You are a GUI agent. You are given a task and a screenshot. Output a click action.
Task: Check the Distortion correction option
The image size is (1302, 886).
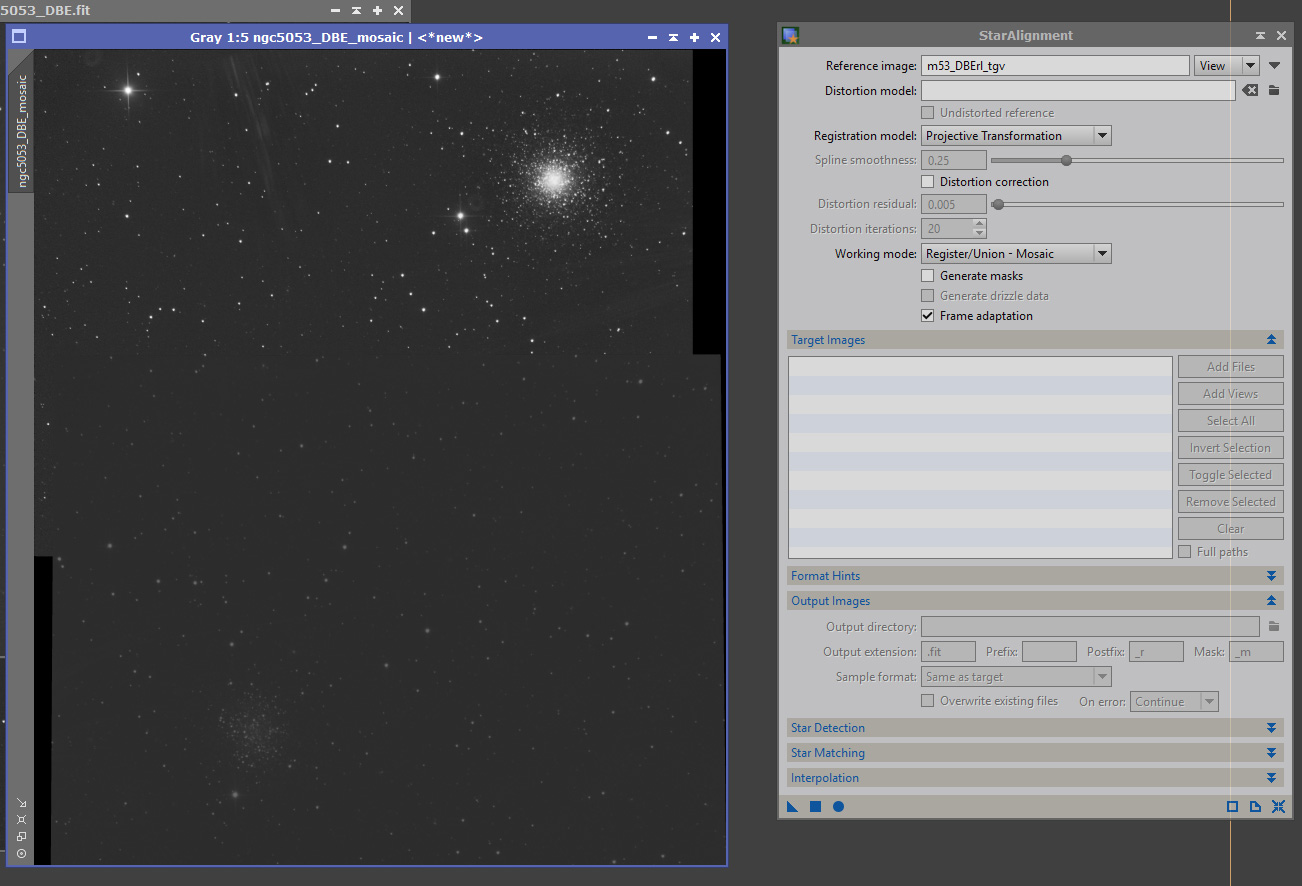pyautogui.click(x=928, y=182)
